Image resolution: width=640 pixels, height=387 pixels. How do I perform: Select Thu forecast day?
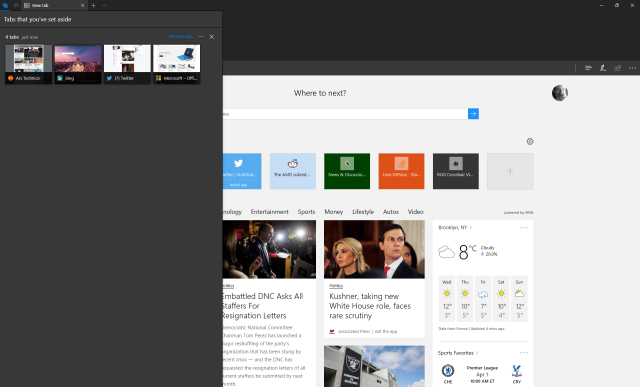click(465, 299)
